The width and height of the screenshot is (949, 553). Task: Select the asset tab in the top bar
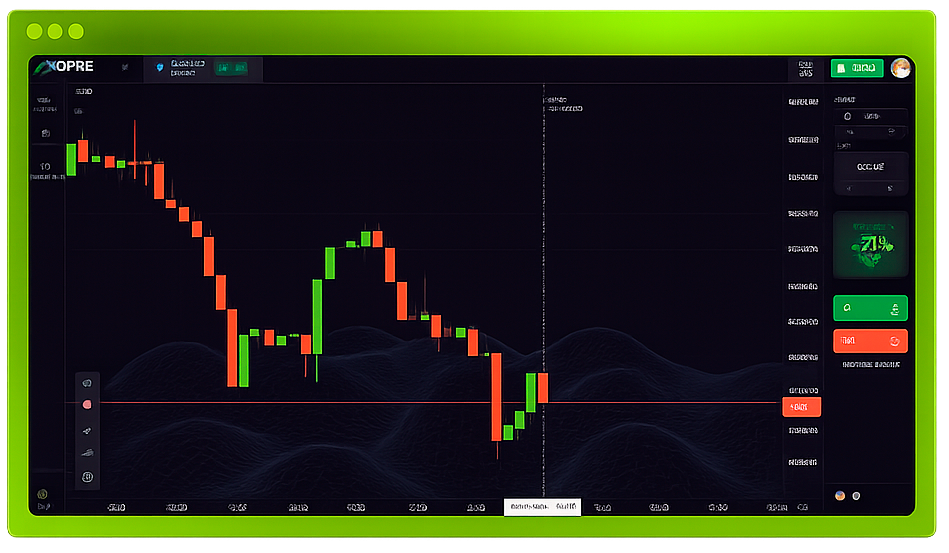203,68
